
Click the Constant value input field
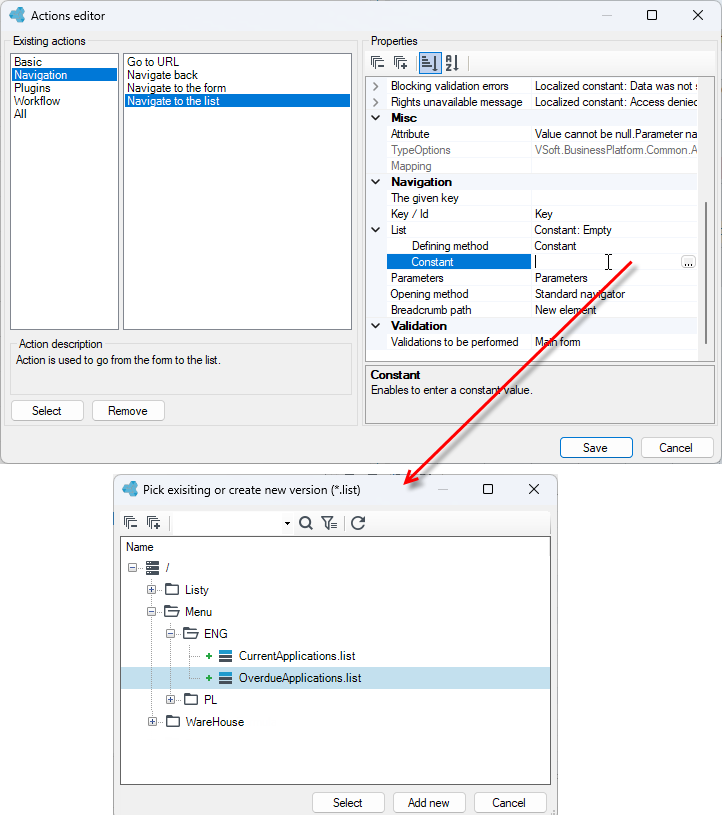coord(606,262)
